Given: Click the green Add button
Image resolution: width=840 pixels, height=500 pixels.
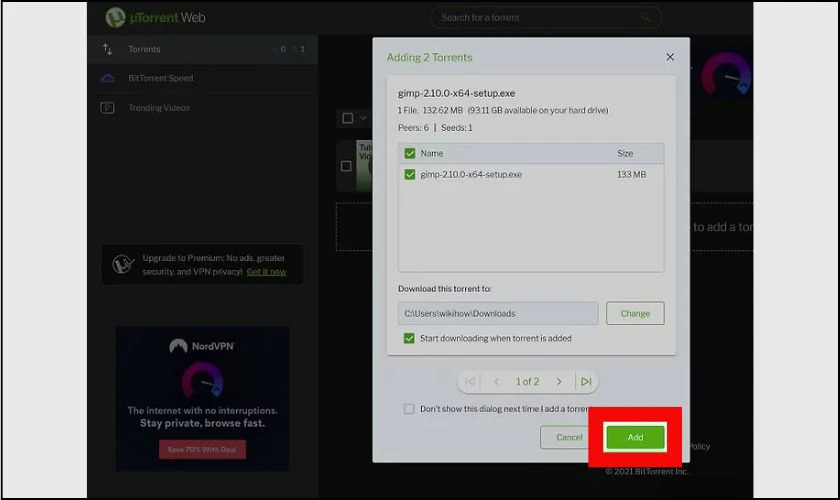Looking at the screenshot, I should tap(635, 437).
